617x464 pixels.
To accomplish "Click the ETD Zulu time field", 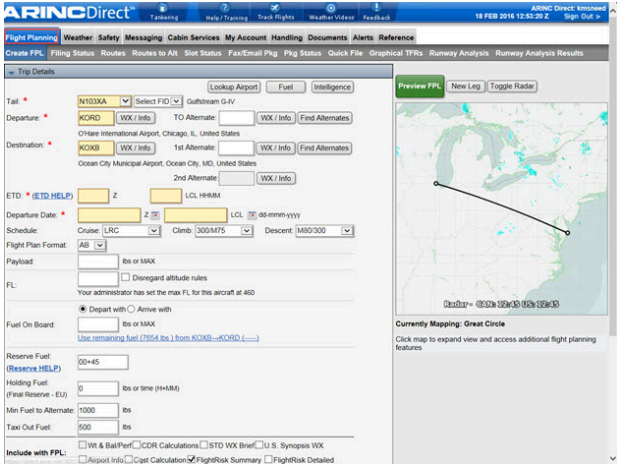I will tap(93, 196).
